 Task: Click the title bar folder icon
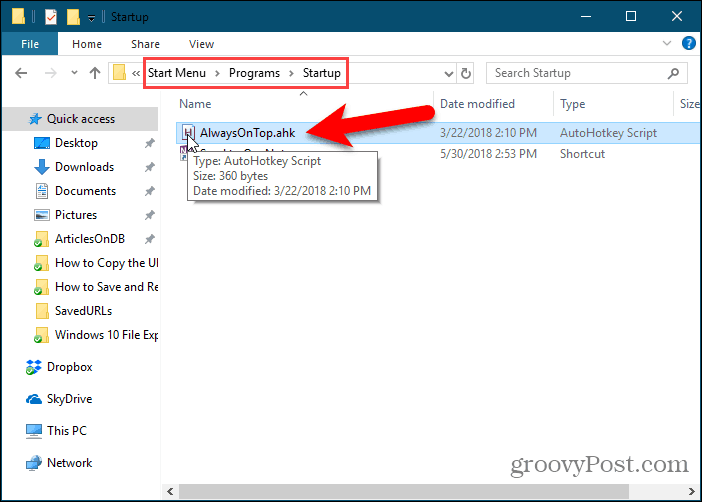18,17
